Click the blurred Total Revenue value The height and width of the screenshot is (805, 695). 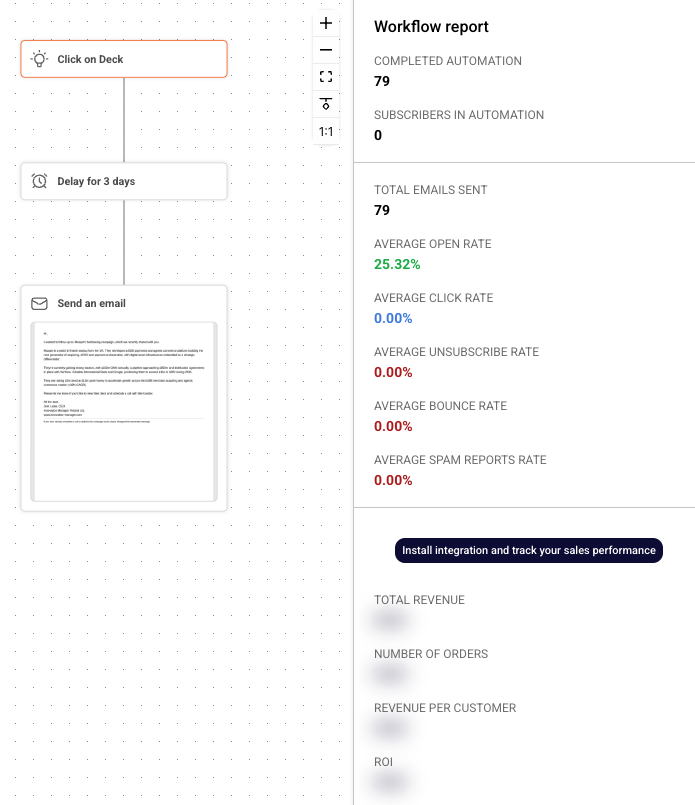coord(390,621)
